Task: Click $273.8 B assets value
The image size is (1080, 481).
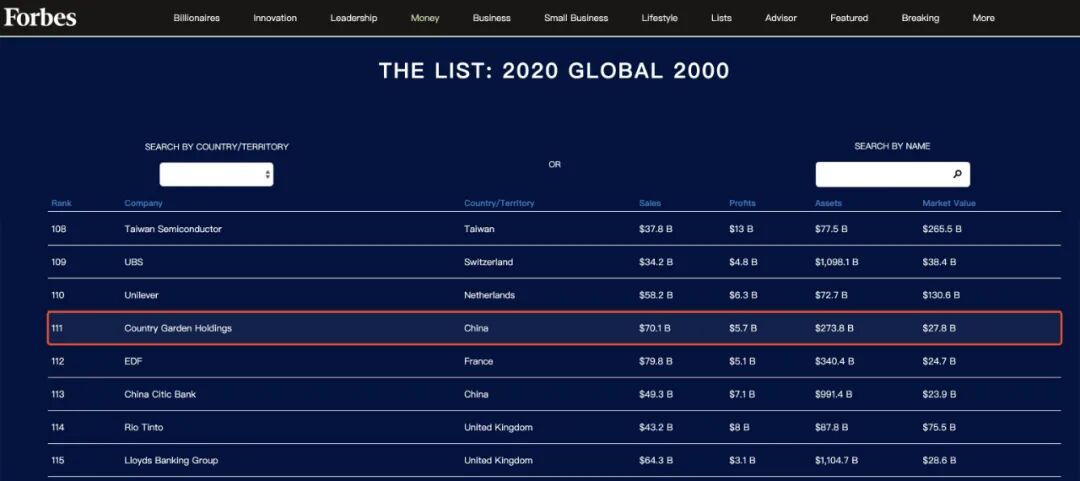Action: point(834,328)
